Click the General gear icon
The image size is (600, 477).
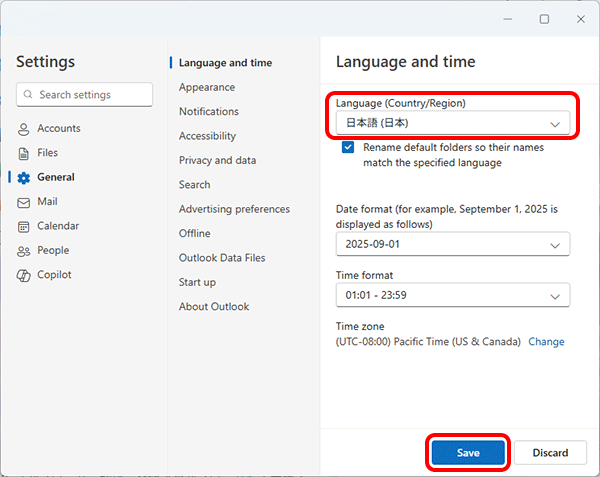(24, 178)
